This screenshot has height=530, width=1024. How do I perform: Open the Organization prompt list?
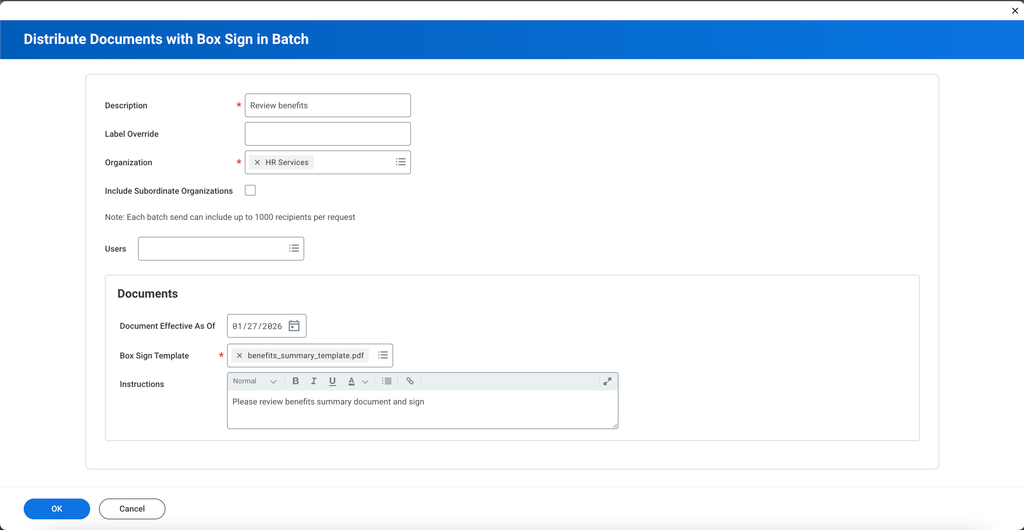[x=400, y=162]
